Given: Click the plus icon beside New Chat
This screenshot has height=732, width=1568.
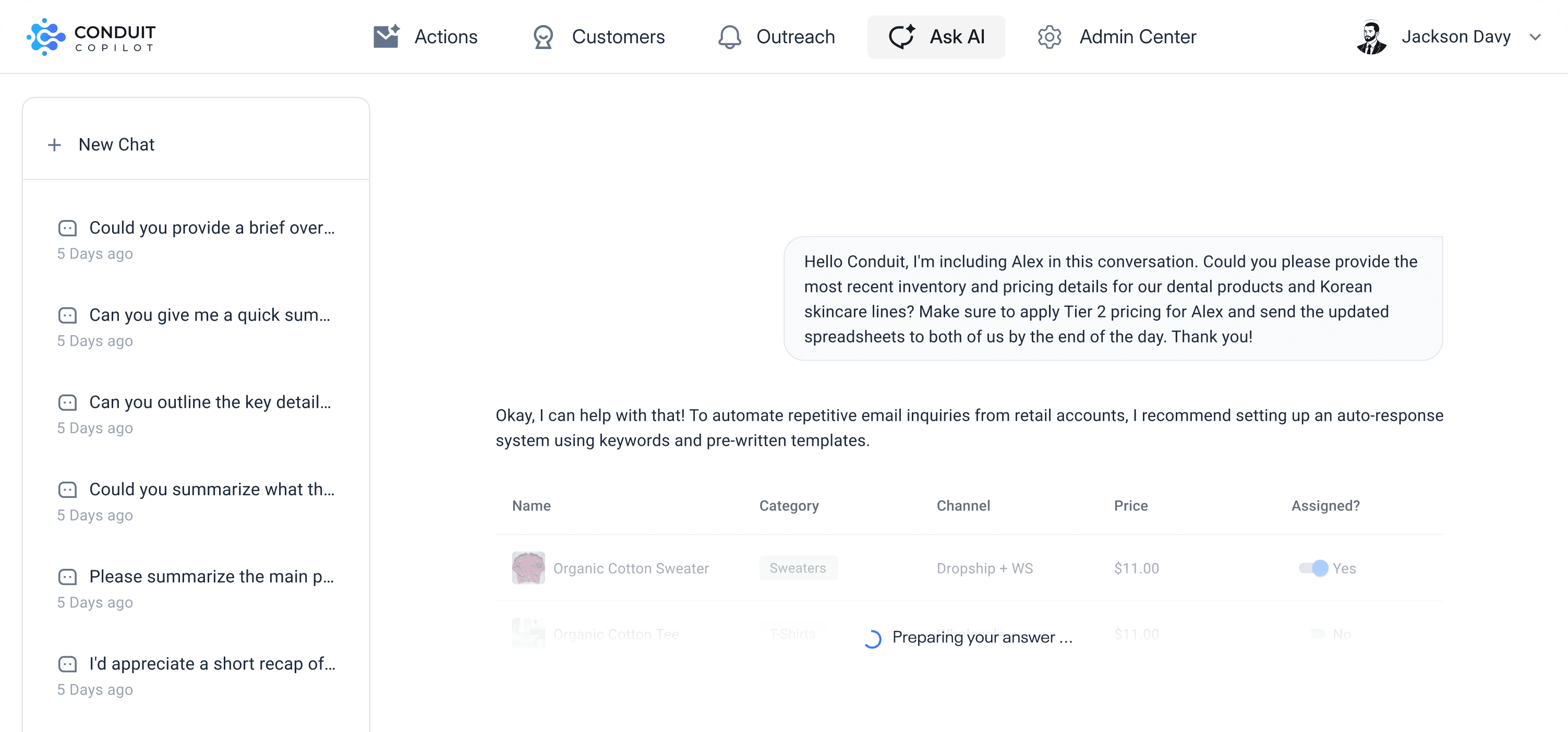Looking at the screenshot, I should [54, 145].
